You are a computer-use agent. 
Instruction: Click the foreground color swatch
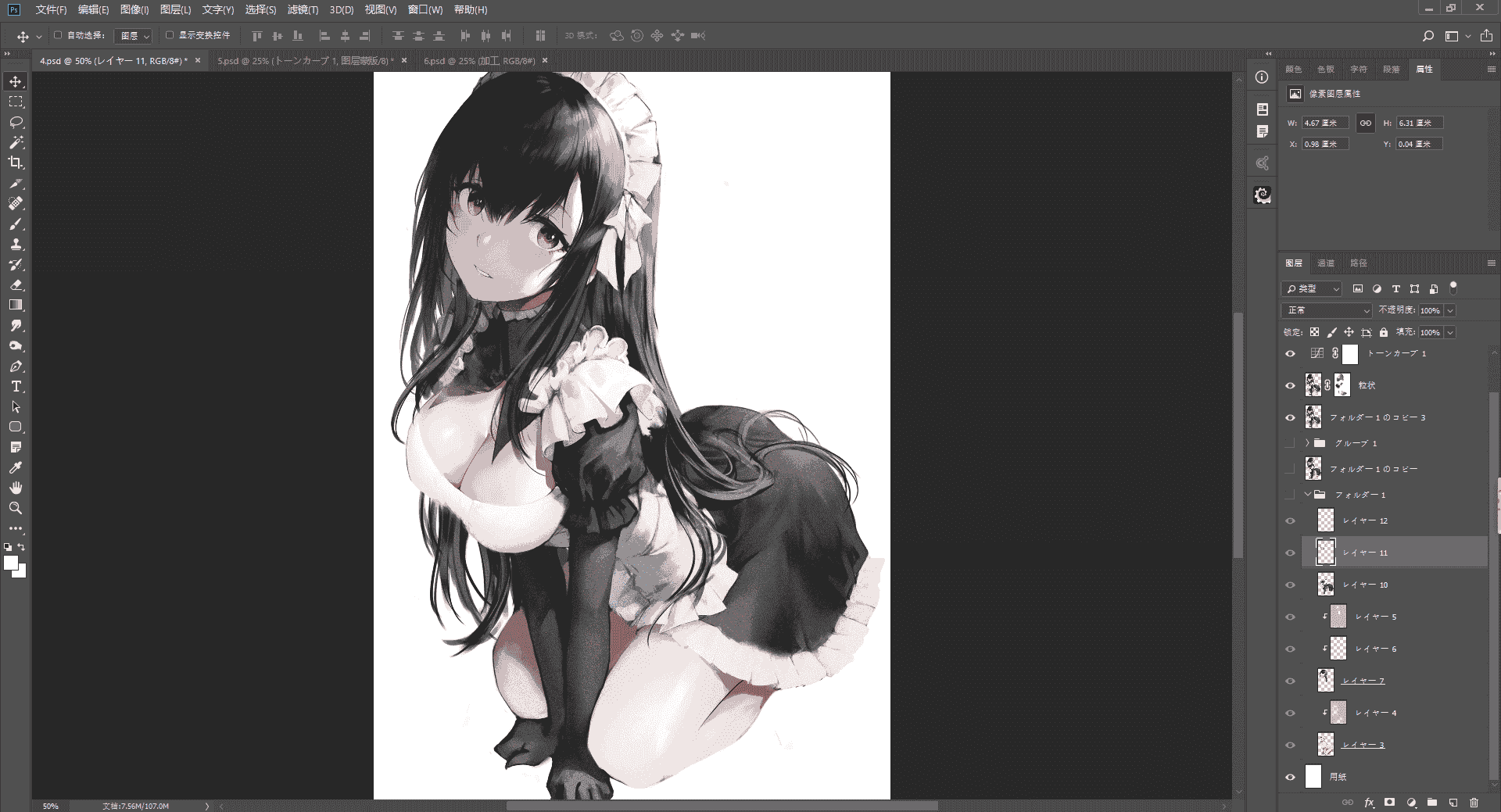(11, 563)
